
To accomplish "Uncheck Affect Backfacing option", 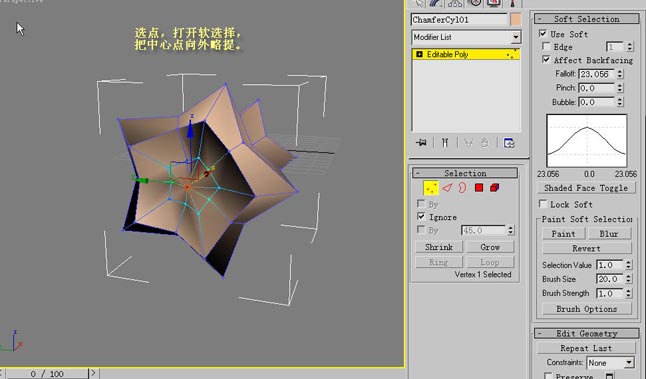I will click(x=546, y=60).
